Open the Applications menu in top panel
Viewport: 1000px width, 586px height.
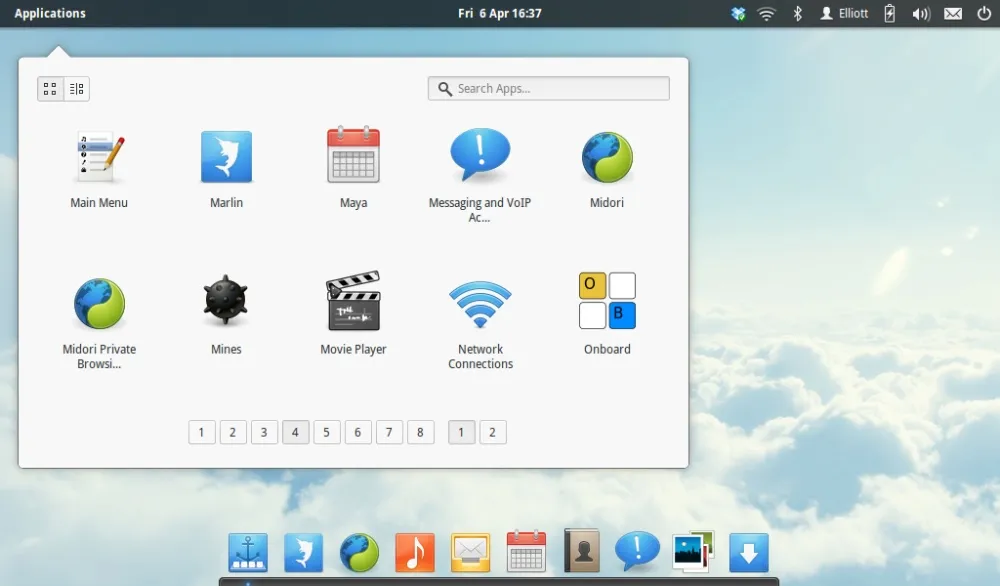click(x=50, y=13)
